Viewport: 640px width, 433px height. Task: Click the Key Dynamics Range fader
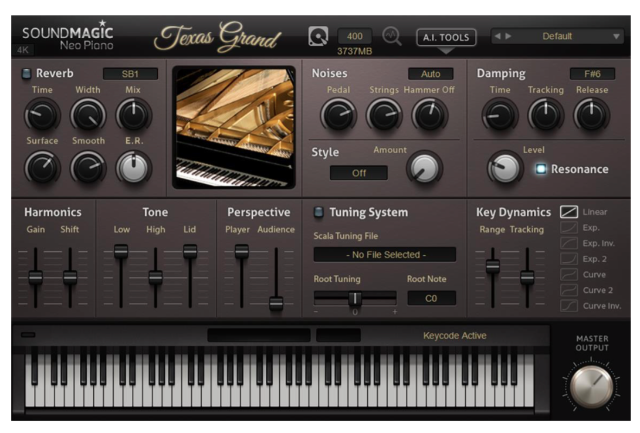pyautogui.click(x=493, y=266)
